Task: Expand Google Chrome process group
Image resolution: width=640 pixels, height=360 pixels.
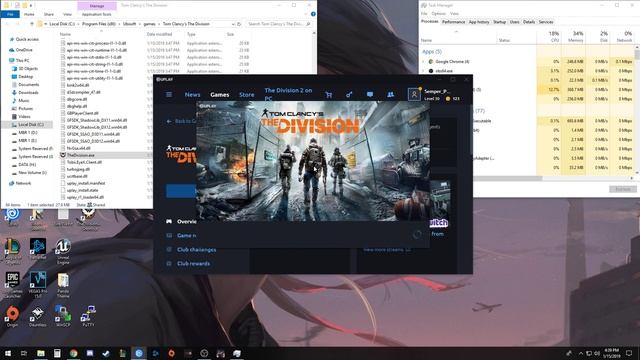Action: tap(423, 62)
